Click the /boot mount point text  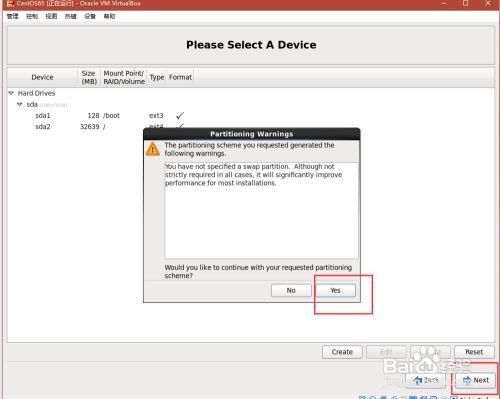(111, 116)
